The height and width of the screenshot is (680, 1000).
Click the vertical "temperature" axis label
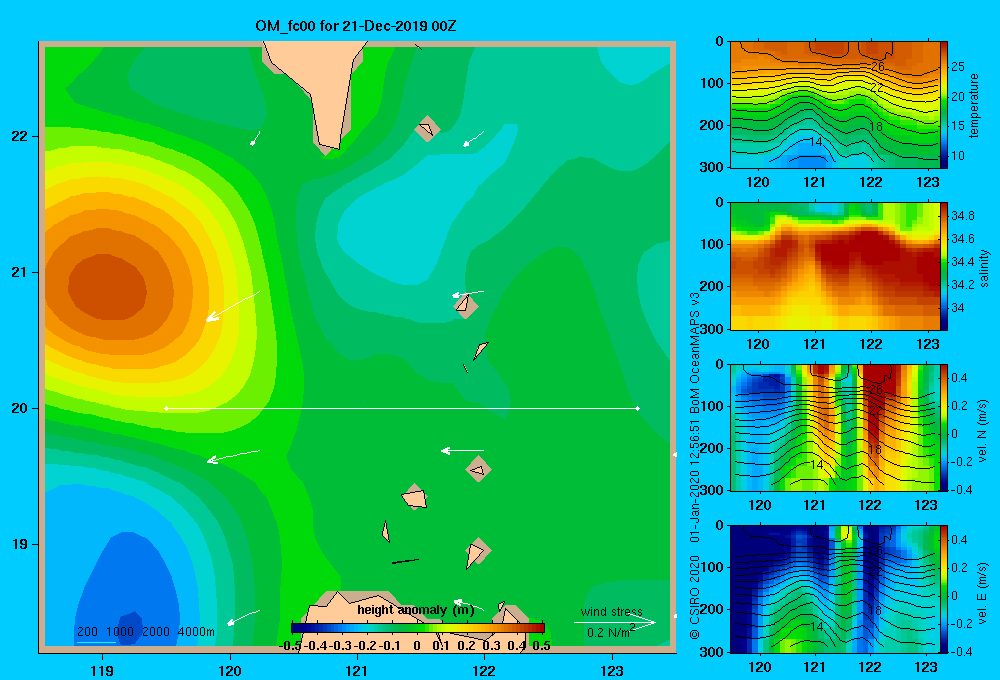click(973, 105)
